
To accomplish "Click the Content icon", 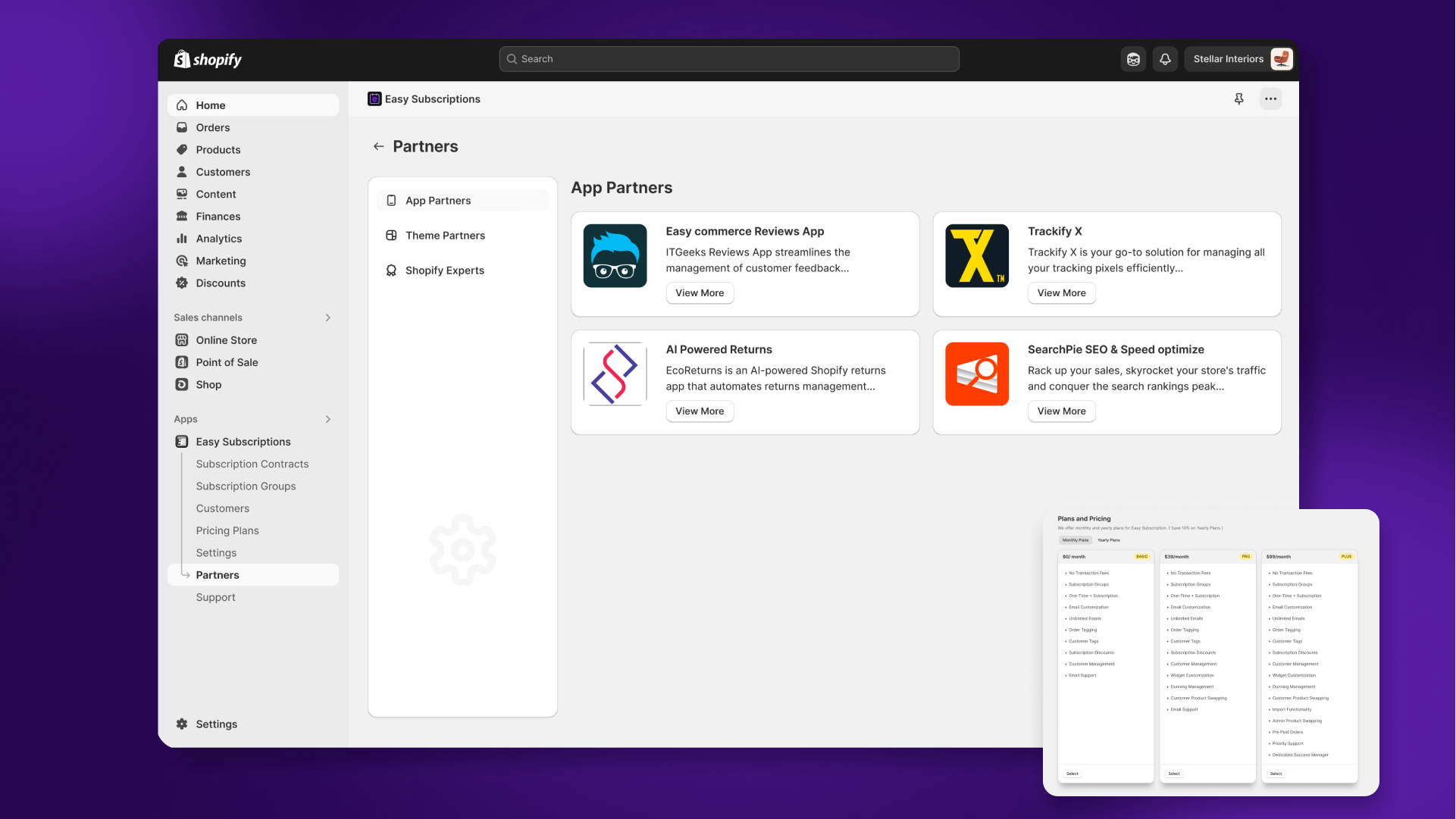I will pos(182,194).
